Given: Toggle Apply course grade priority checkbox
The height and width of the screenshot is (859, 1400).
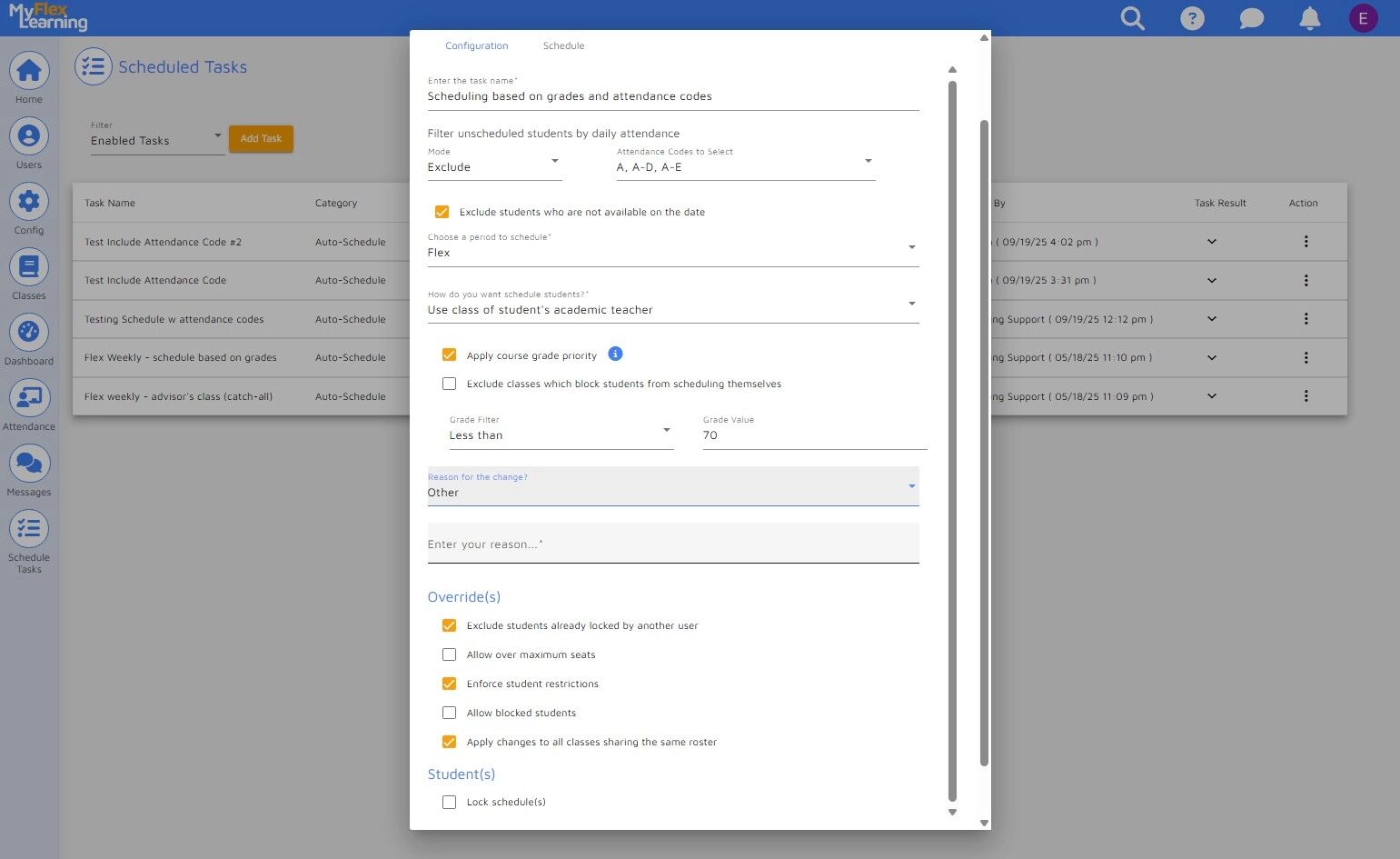Looking at the screenshot, I should tap(449, 355).
